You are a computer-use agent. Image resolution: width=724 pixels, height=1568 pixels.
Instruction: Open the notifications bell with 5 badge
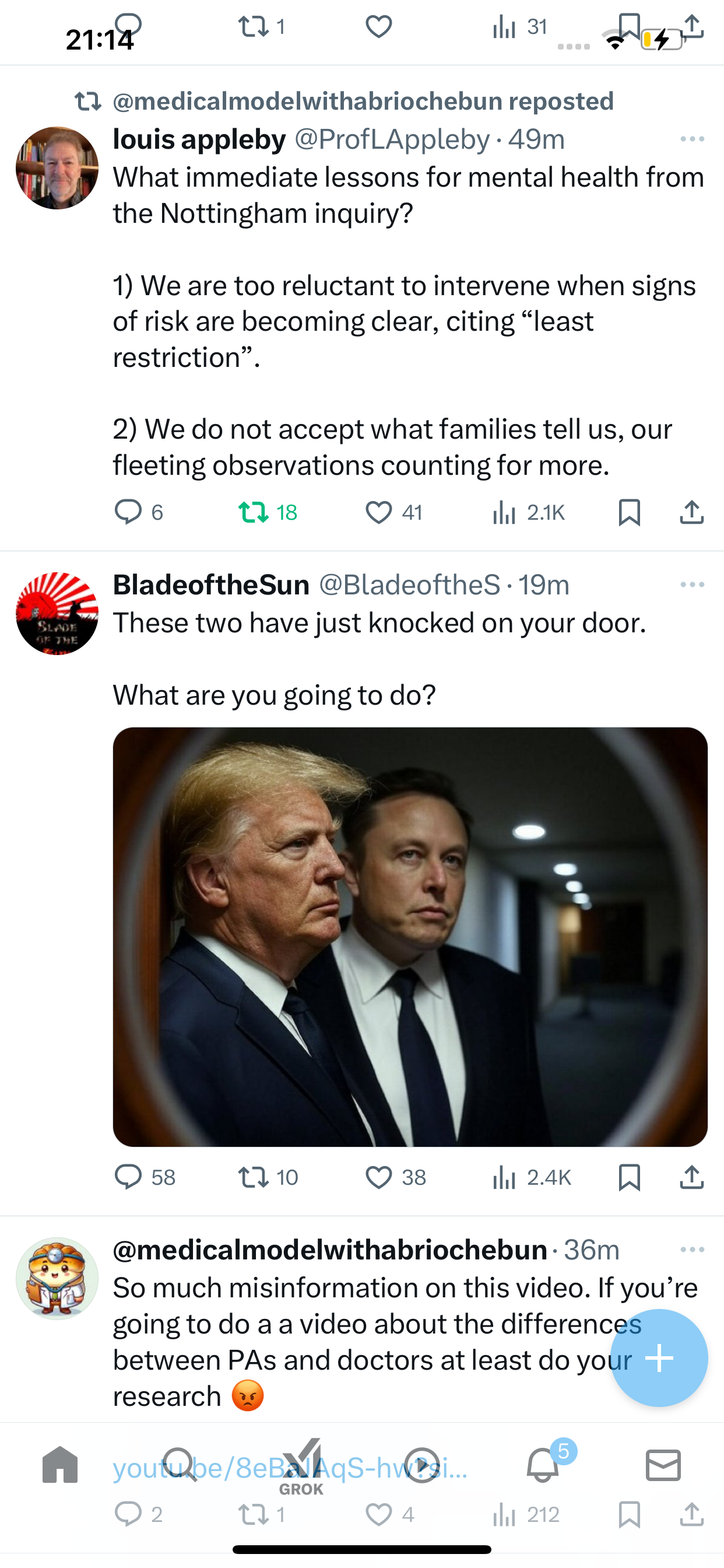coord(543,1464)
